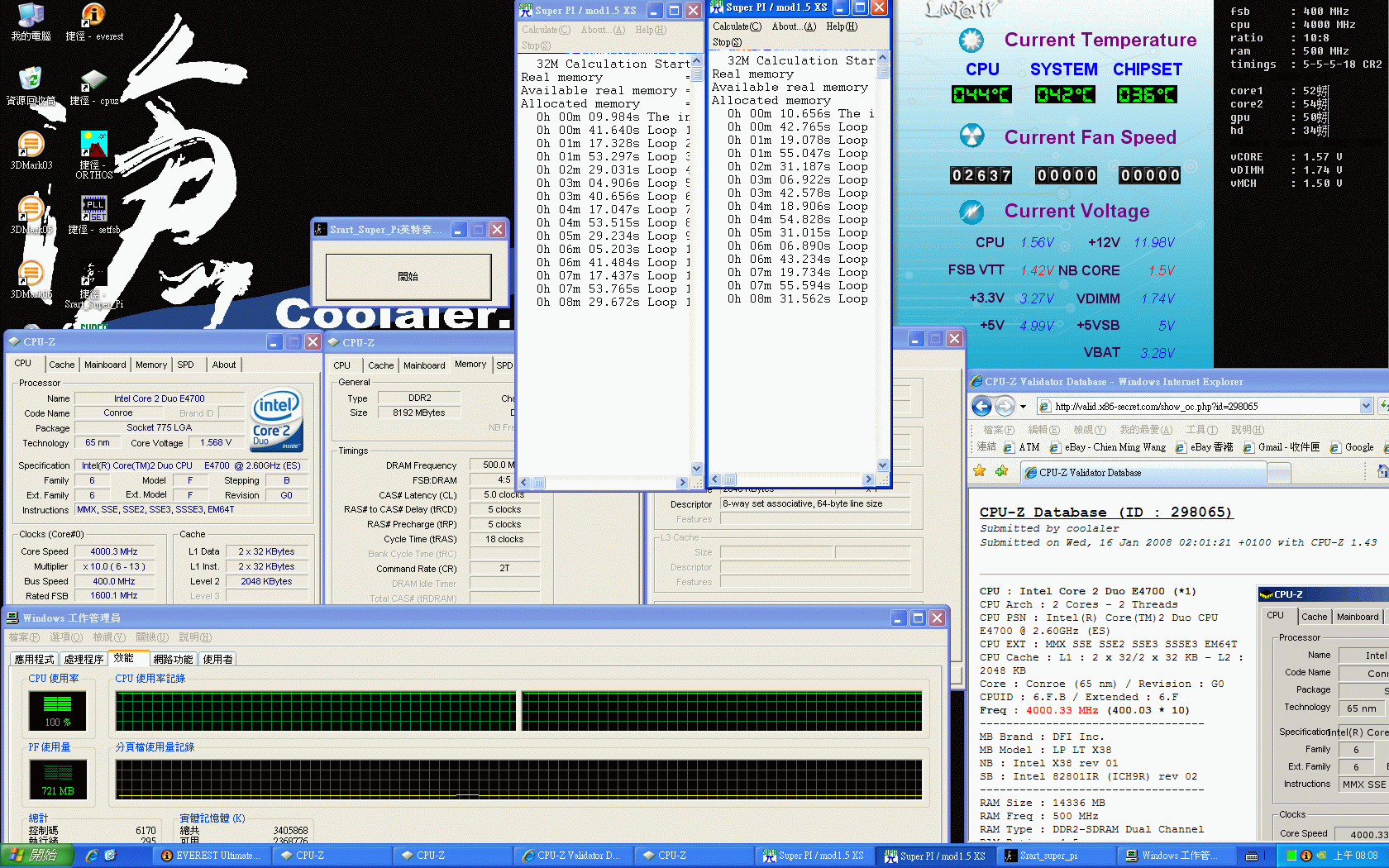
Task: Open the everest shortcut on the desktop
Action: point(93,22)
